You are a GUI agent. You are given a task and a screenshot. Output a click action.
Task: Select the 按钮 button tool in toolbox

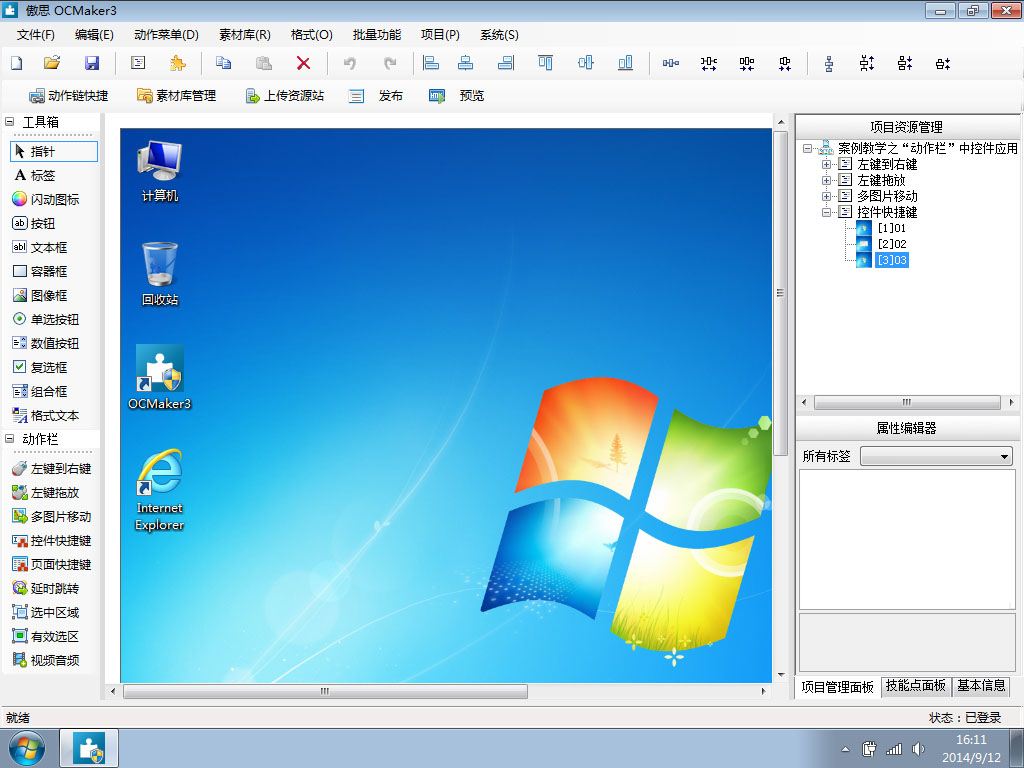pos(34,223)
